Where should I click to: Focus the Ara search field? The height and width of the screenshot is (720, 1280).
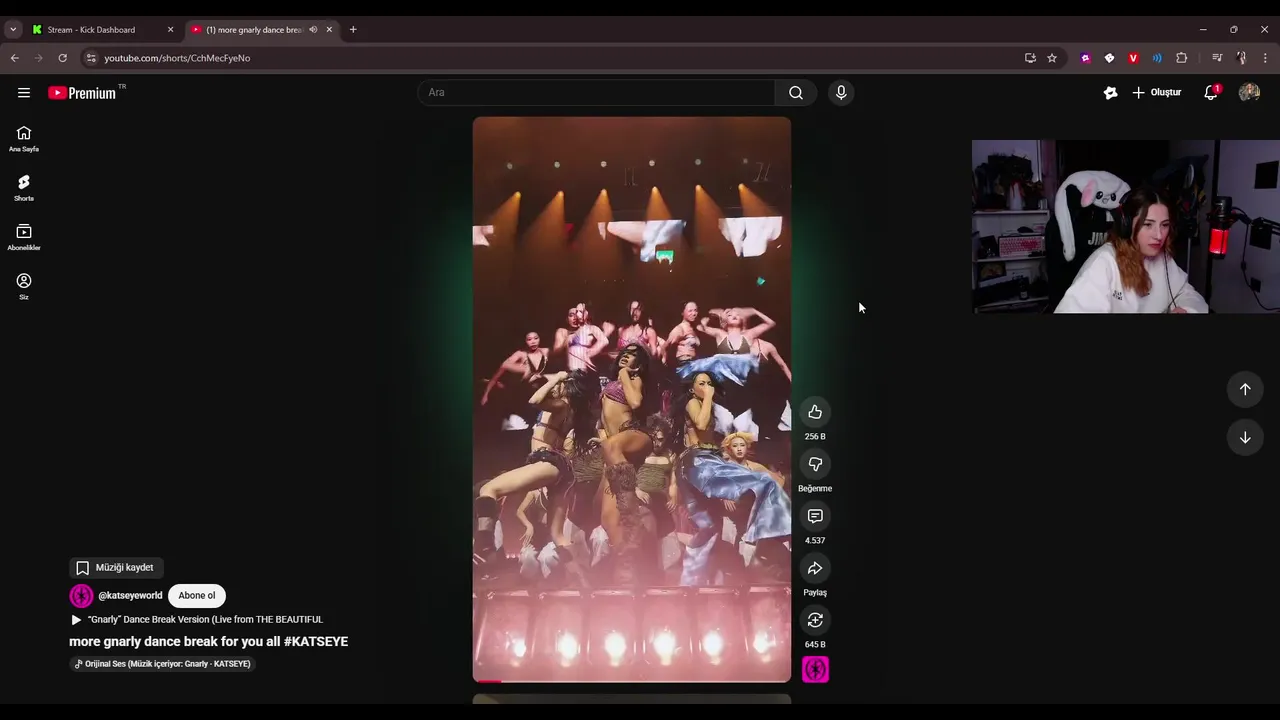[x=596, y=93]
